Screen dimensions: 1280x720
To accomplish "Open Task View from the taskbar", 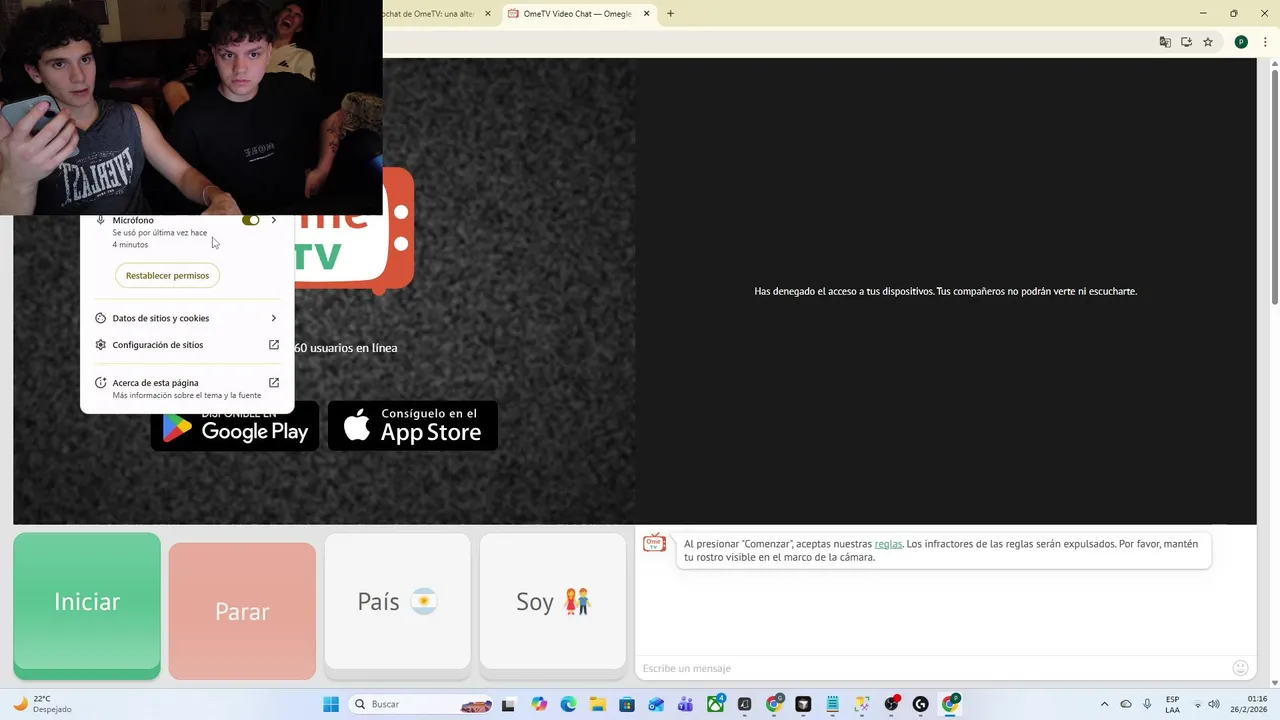I will tap(508, 704).
